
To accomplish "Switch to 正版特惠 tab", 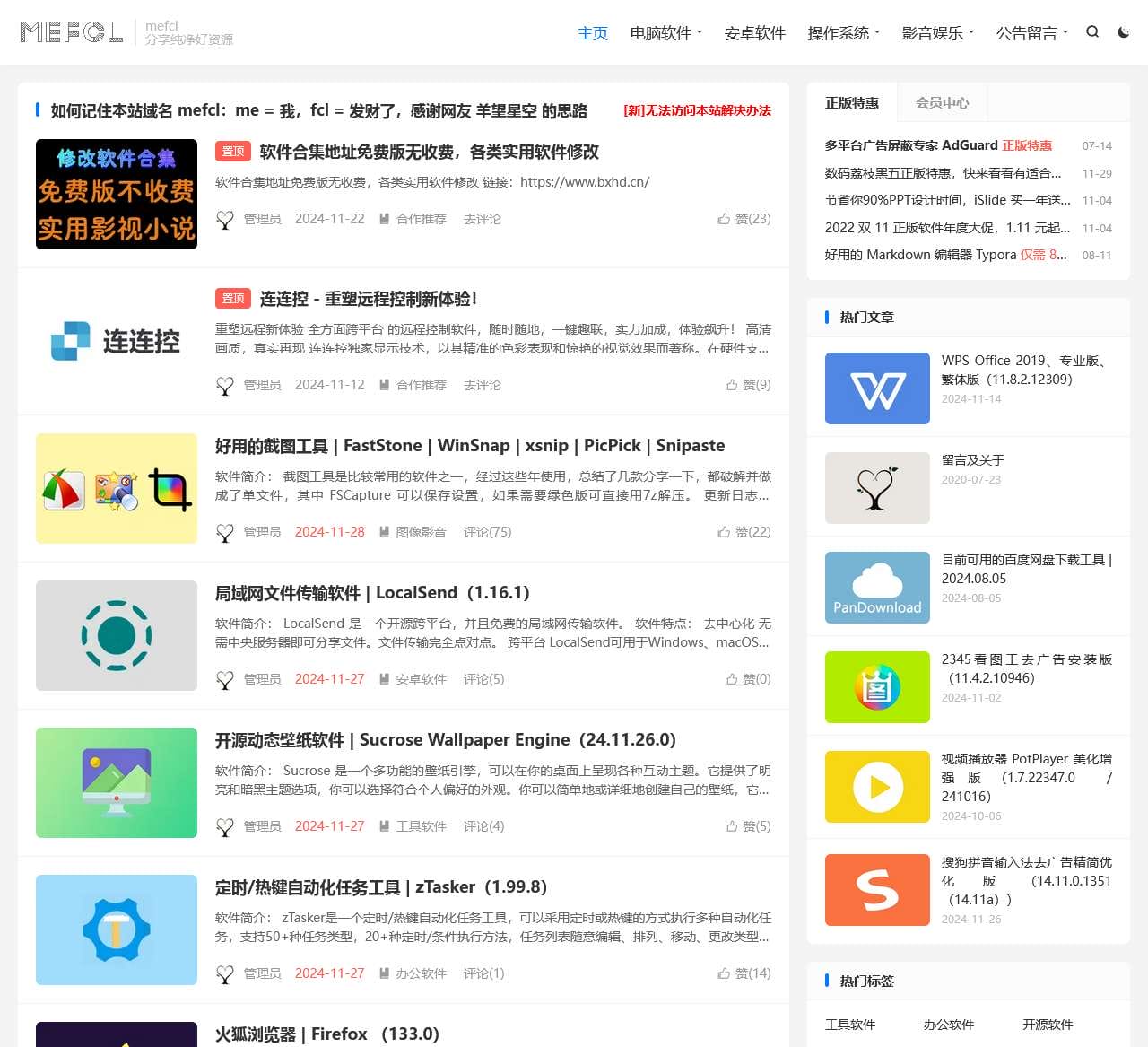I will click(x=852, y=102).
